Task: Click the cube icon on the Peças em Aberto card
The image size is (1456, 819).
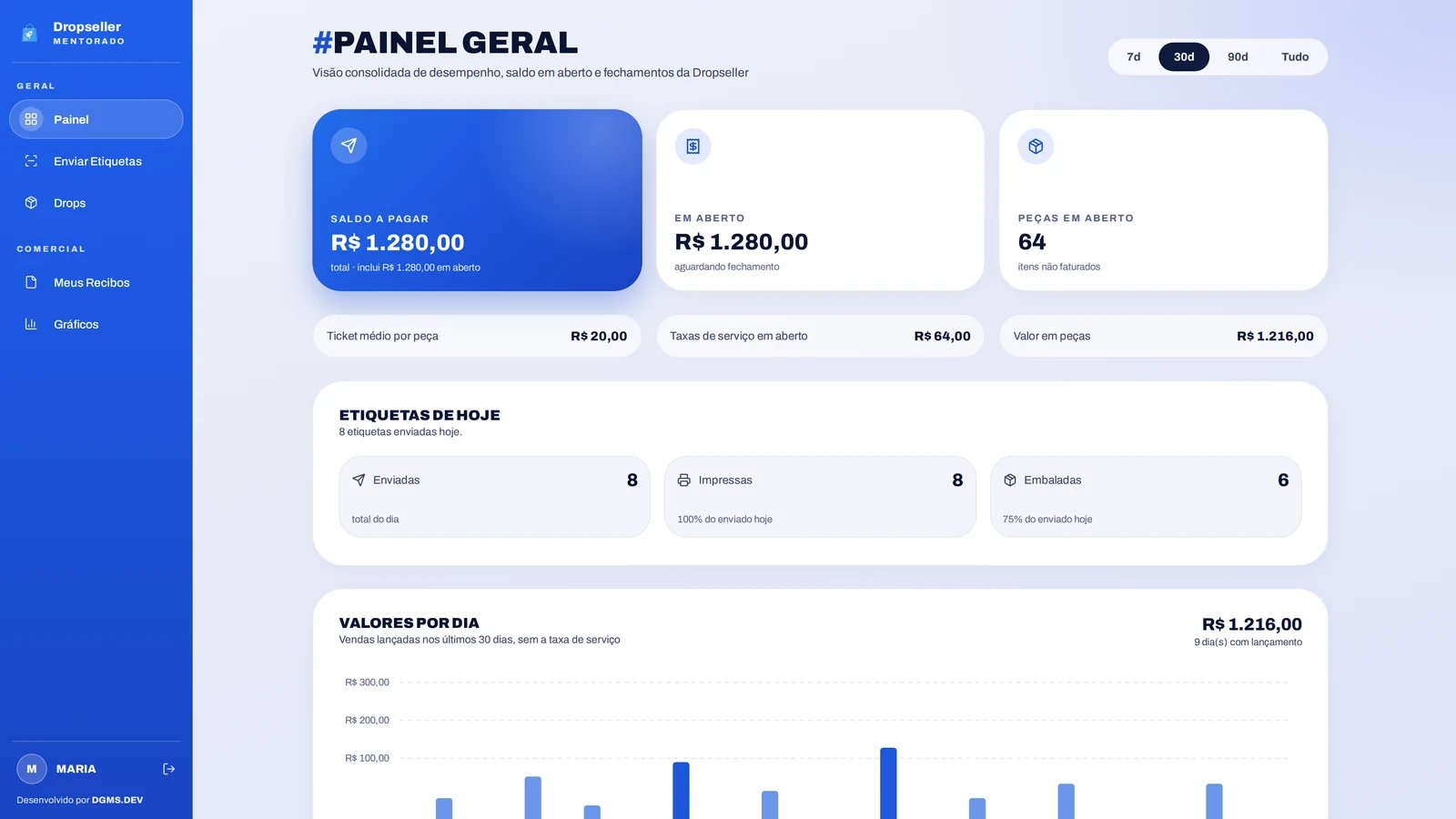Action: (1036, 147)
